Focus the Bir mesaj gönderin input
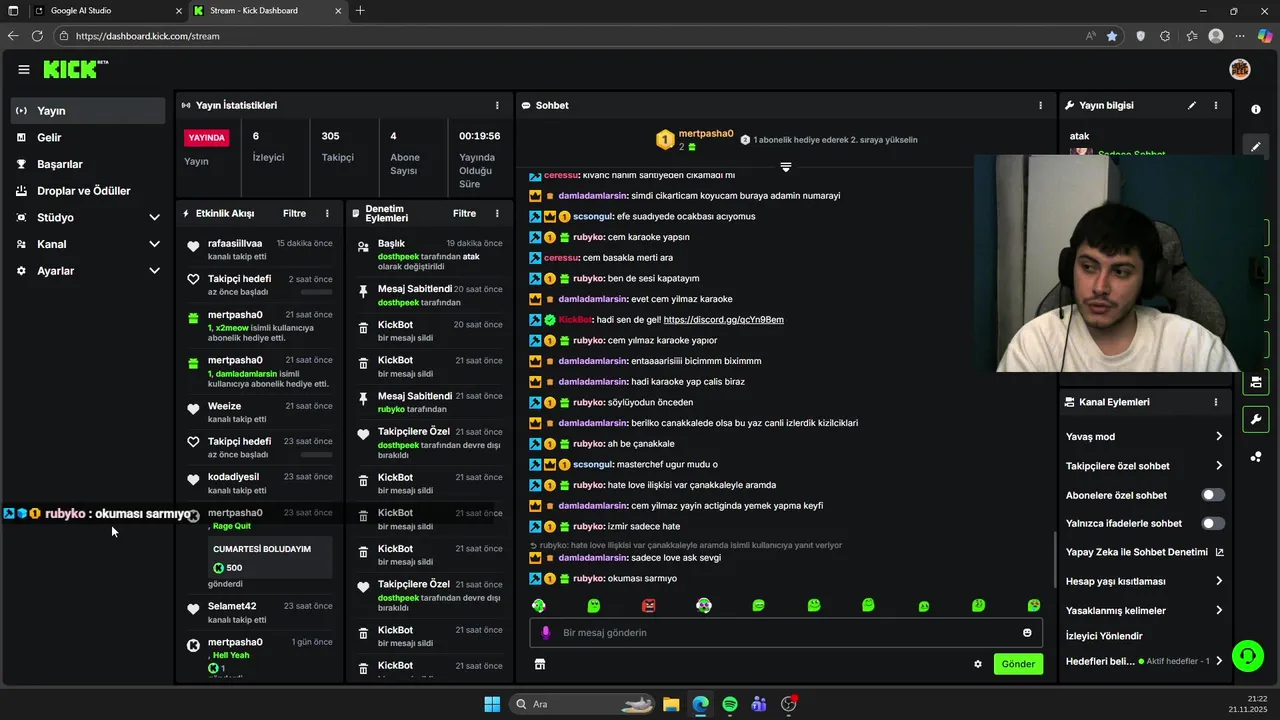The image size is (1280, 720). point(786,632)
